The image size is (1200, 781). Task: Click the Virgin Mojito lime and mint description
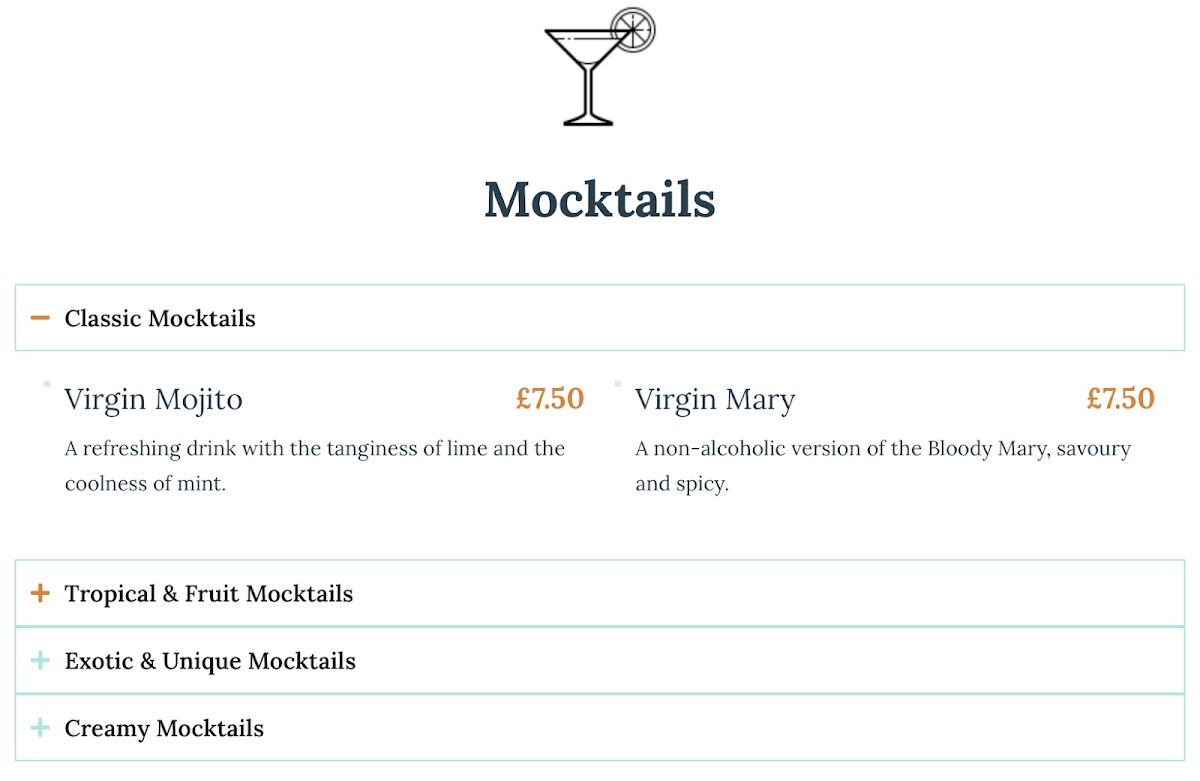[315, 466]
